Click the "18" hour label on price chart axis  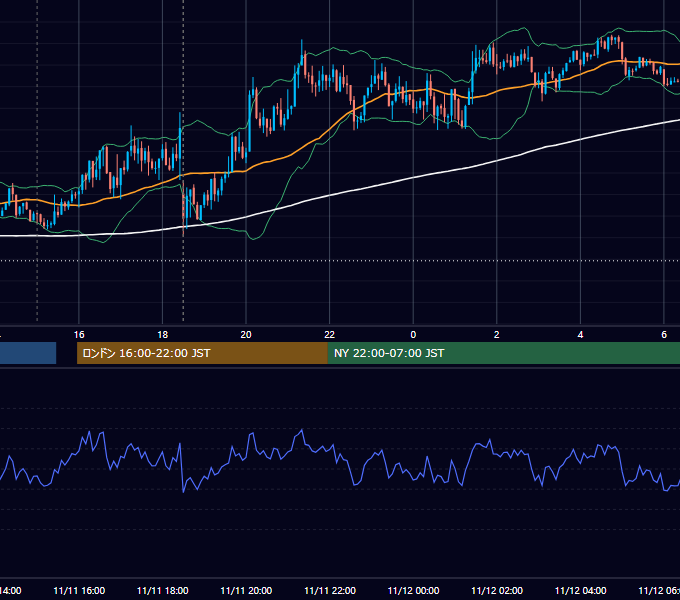[x=162, y=335]
